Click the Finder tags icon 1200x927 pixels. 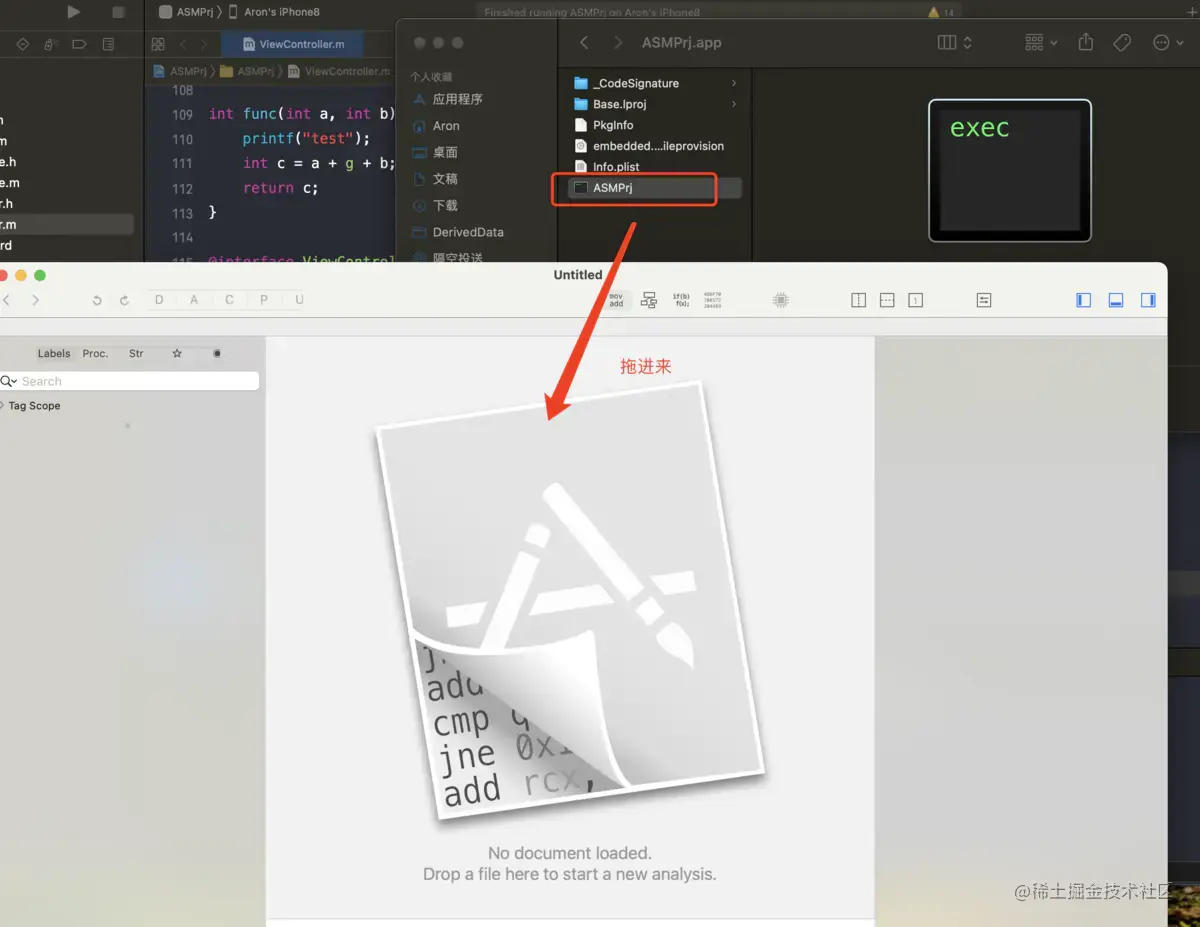[x=1122, y=43]
